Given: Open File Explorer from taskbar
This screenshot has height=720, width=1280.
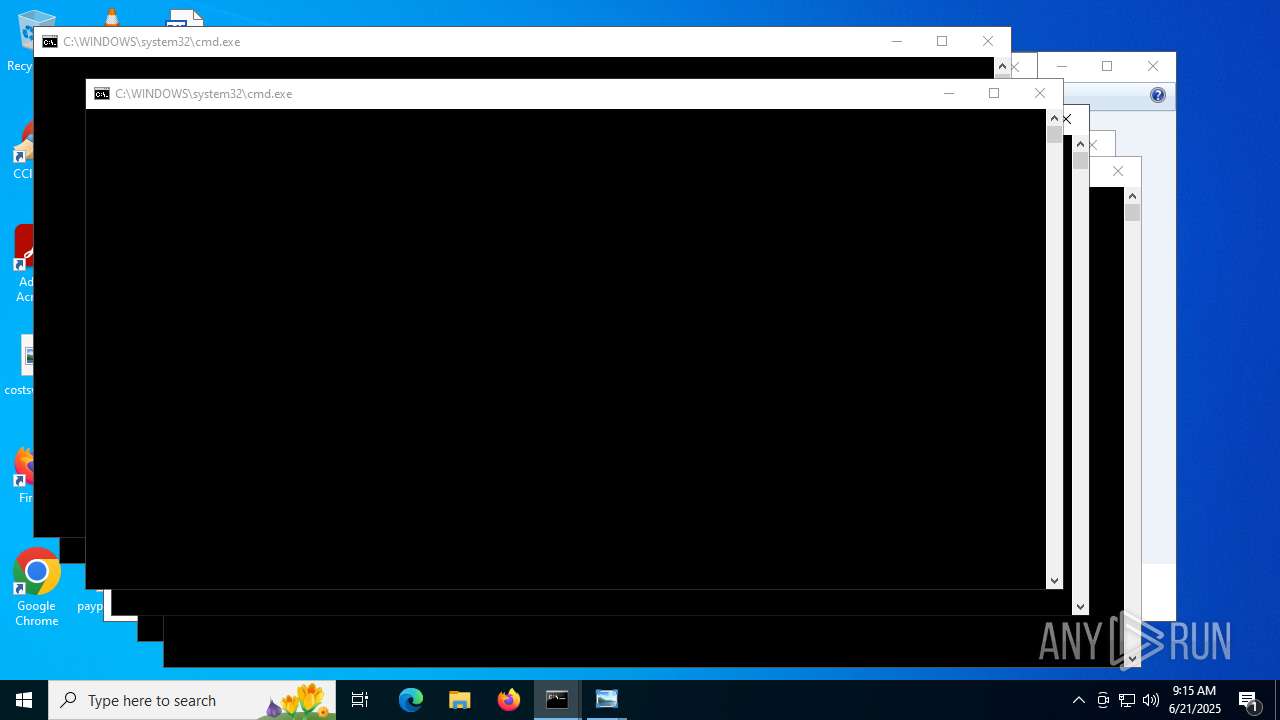Looking at the screenshot, I should click(x=460, y=700).
